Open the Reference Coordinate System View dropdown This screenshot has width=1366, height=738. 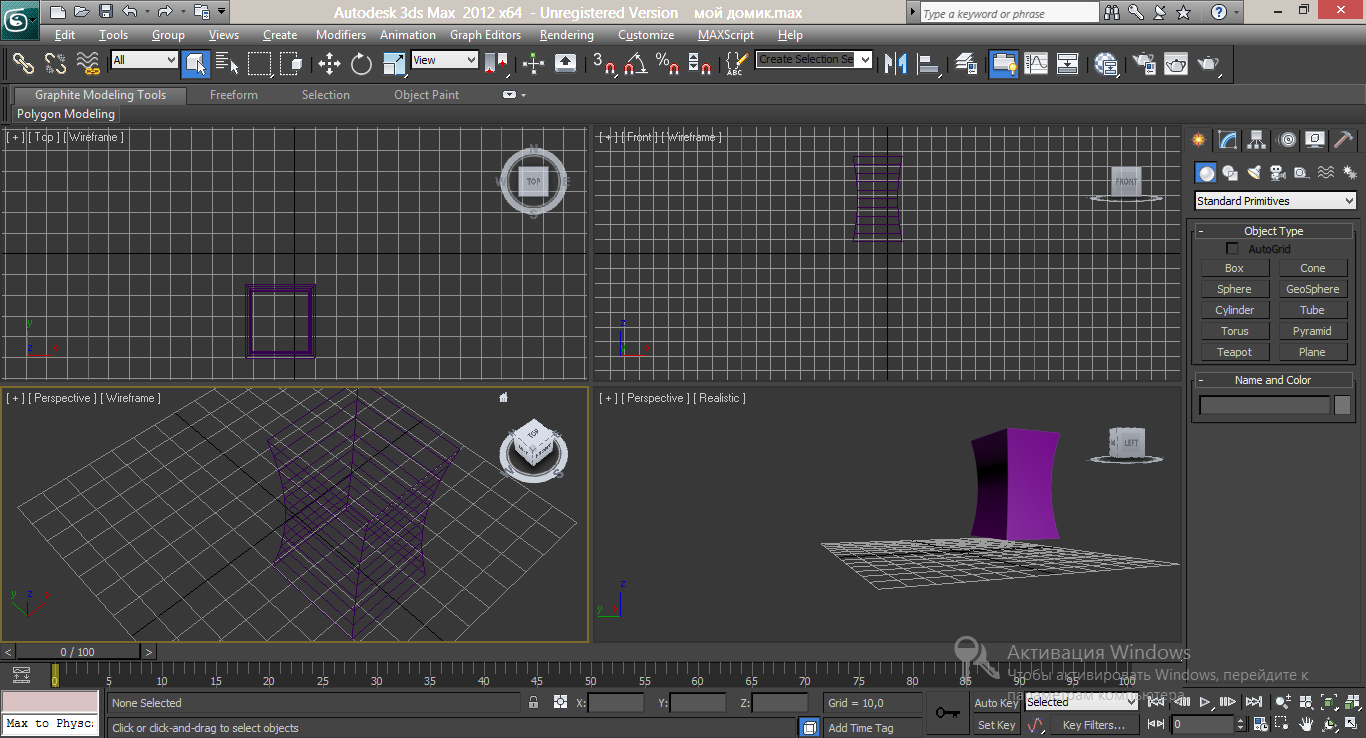445,60
